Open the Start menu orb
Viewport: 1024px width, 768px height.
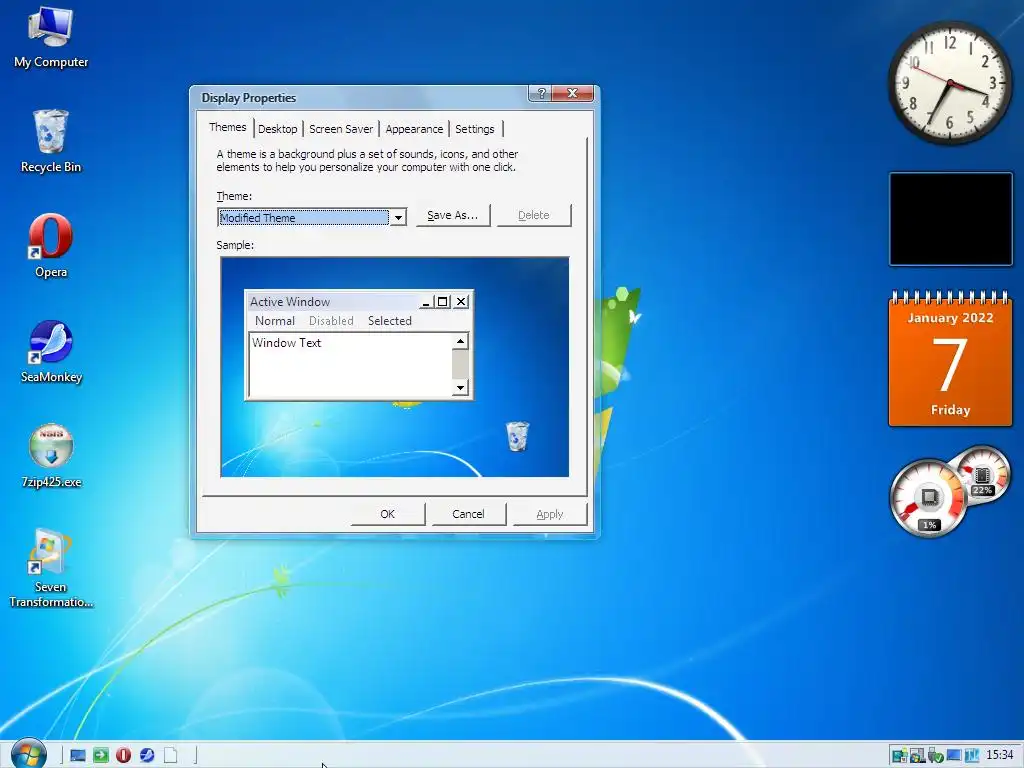29,754
